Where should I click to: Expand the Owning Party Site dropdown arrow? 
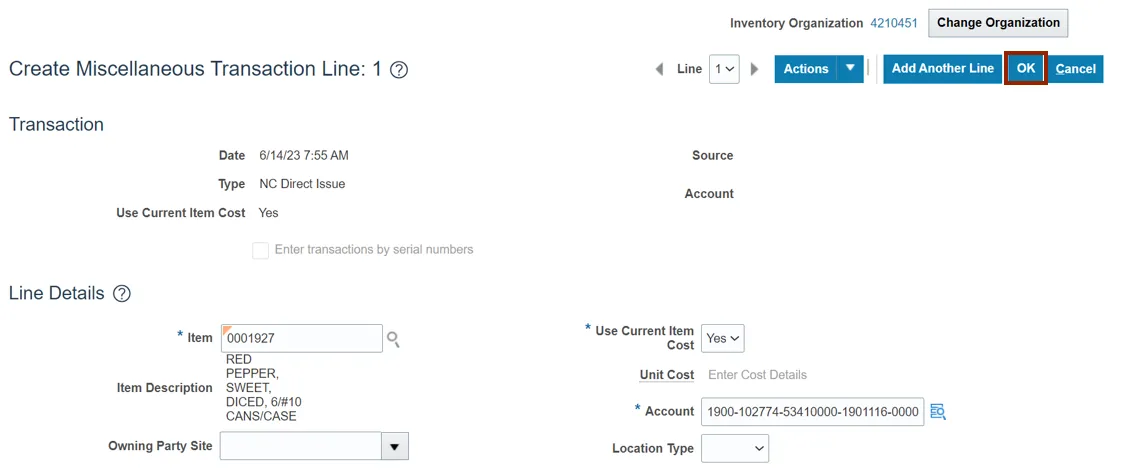tap(395, 446)
